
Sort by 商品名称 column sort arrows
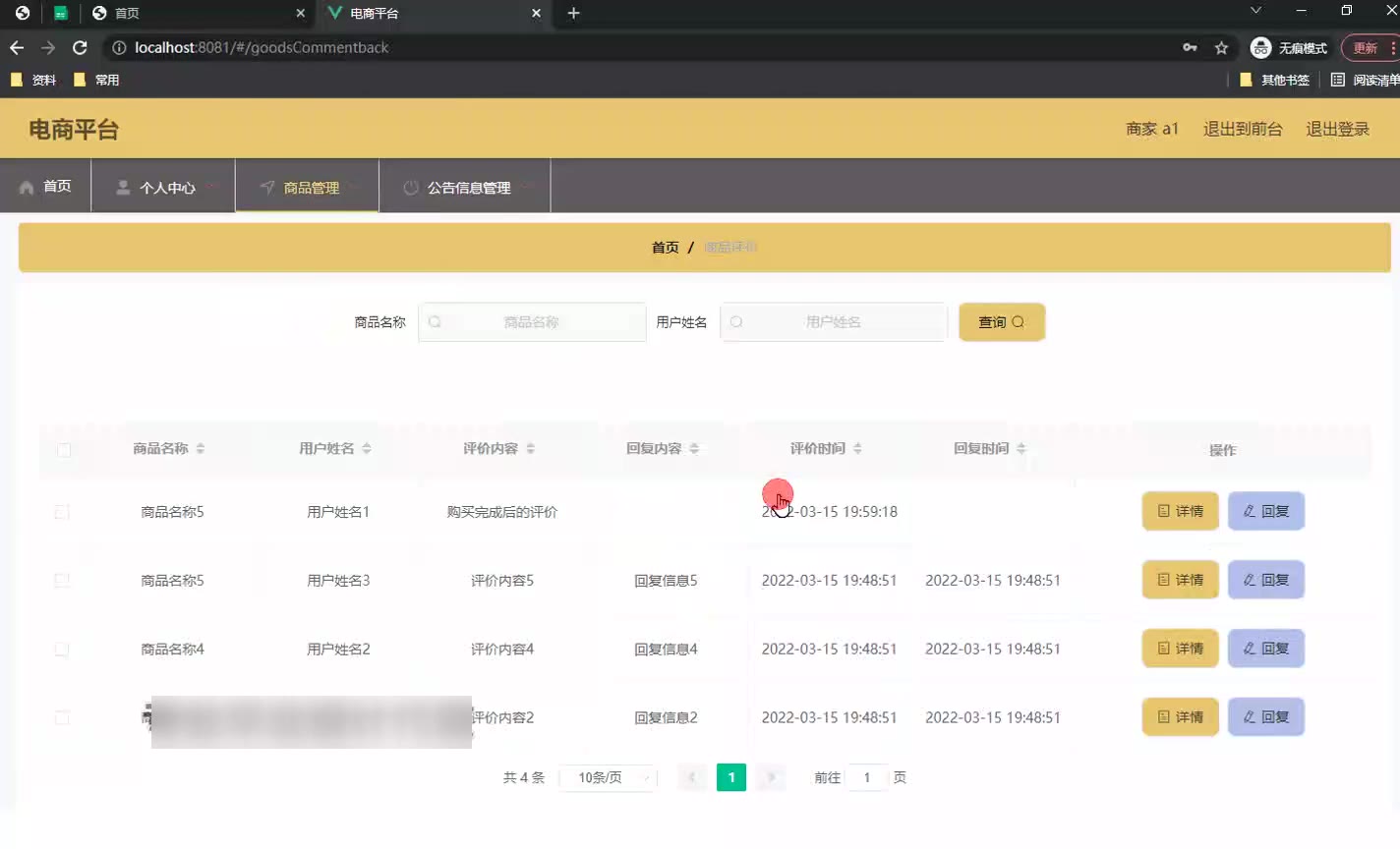coord(201,449)
